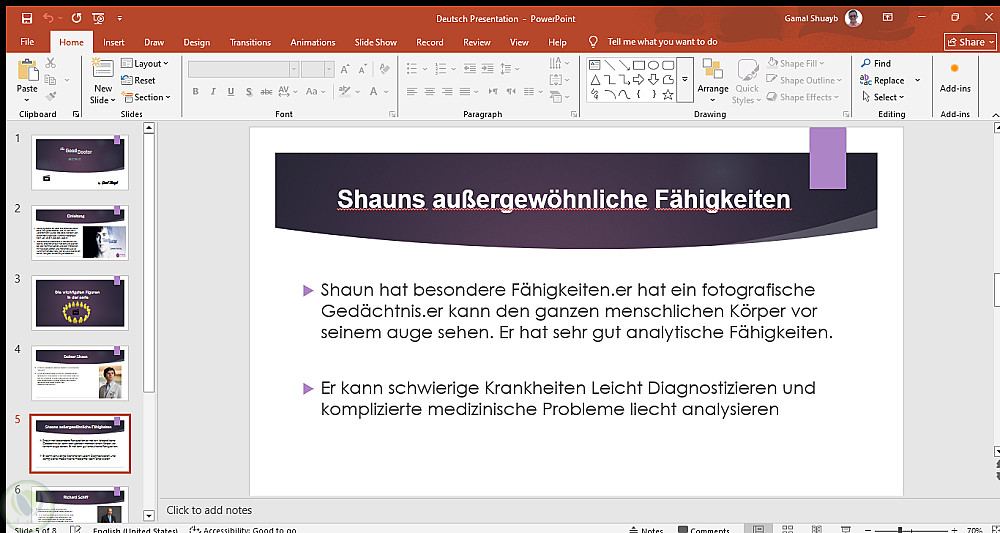The width and height of the screenshot is (1000, 533).
Task: Toggle Bold formatting
Action: tap(195, 92)
